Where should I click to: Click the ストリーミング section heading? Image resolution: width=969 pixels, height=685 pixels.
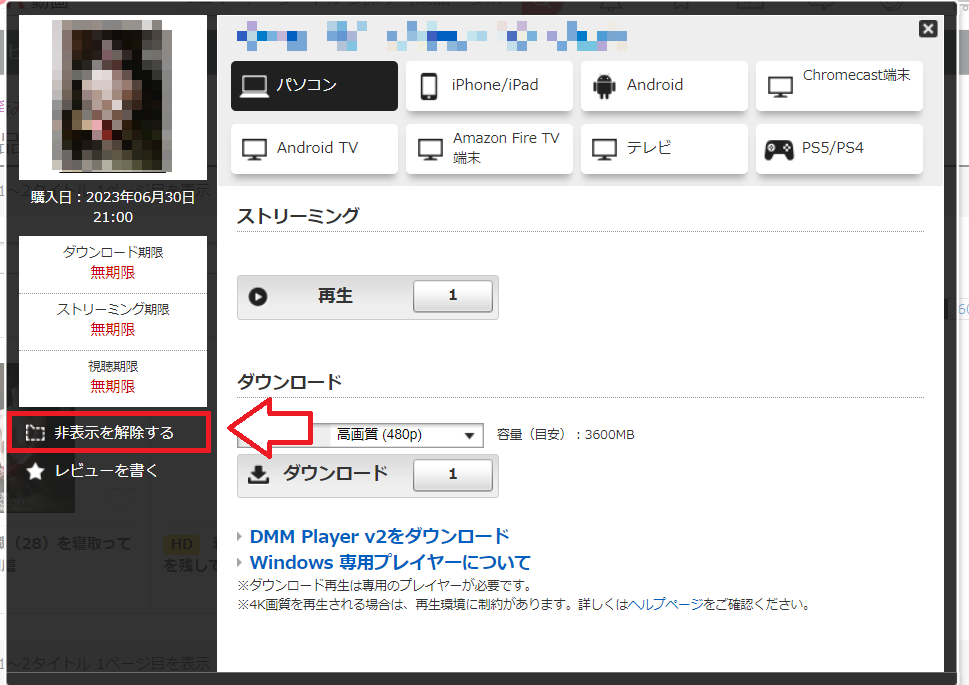(298, 216)
